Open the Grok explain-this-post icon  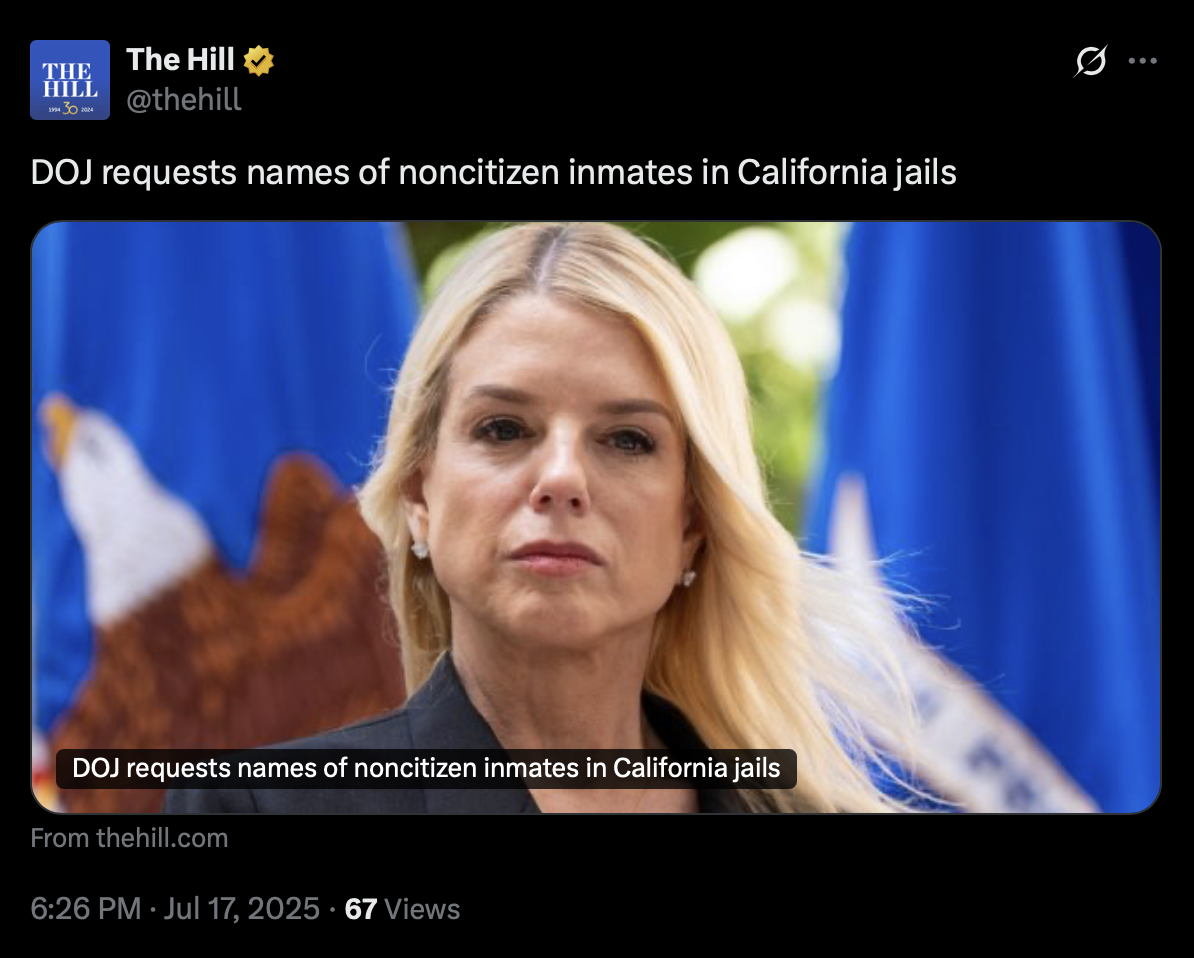[x=1090, y=61]
